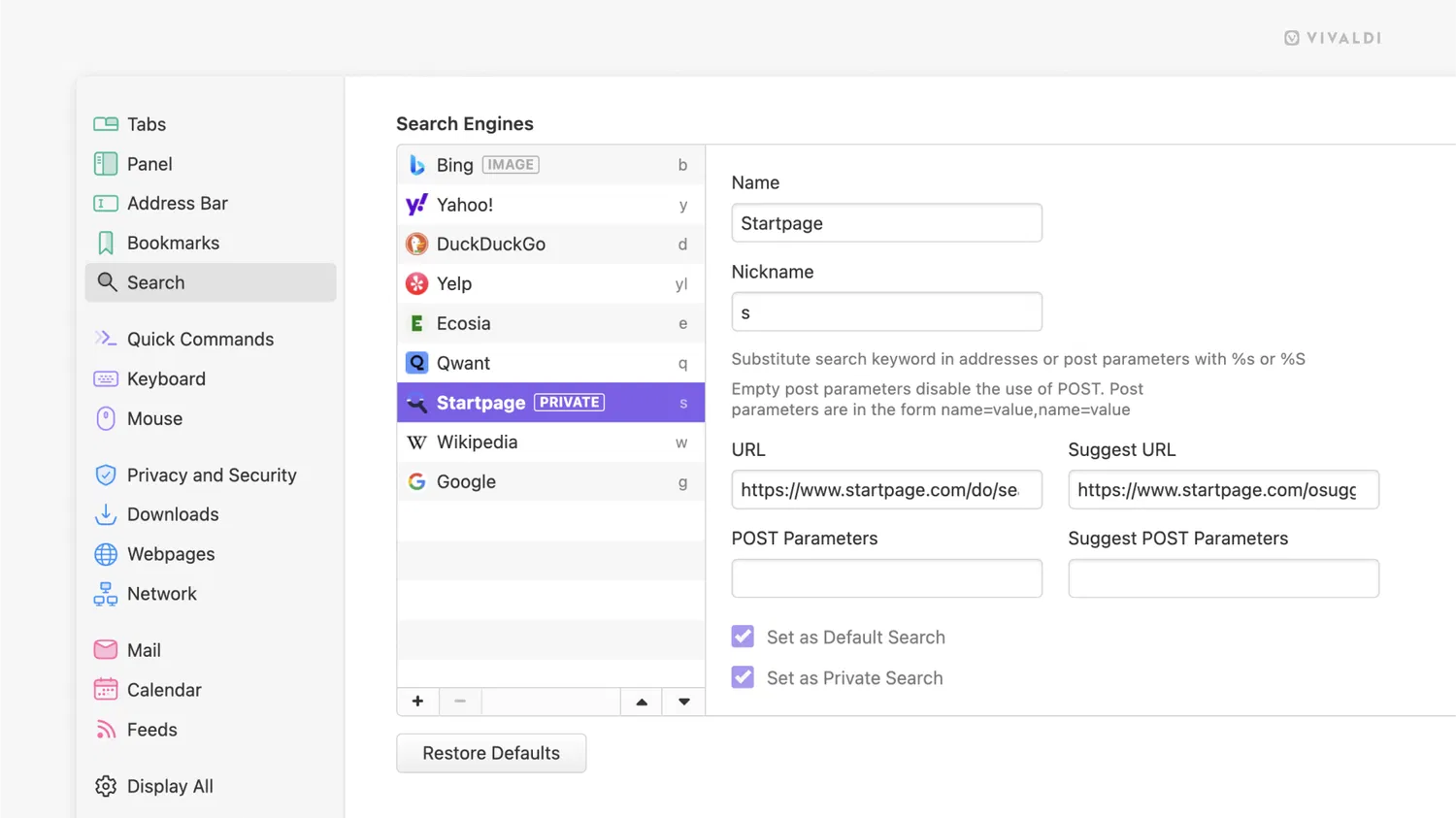Open the Tabs settings section
This screenshot has width=1456, height=818.
[x=147, y=124]
